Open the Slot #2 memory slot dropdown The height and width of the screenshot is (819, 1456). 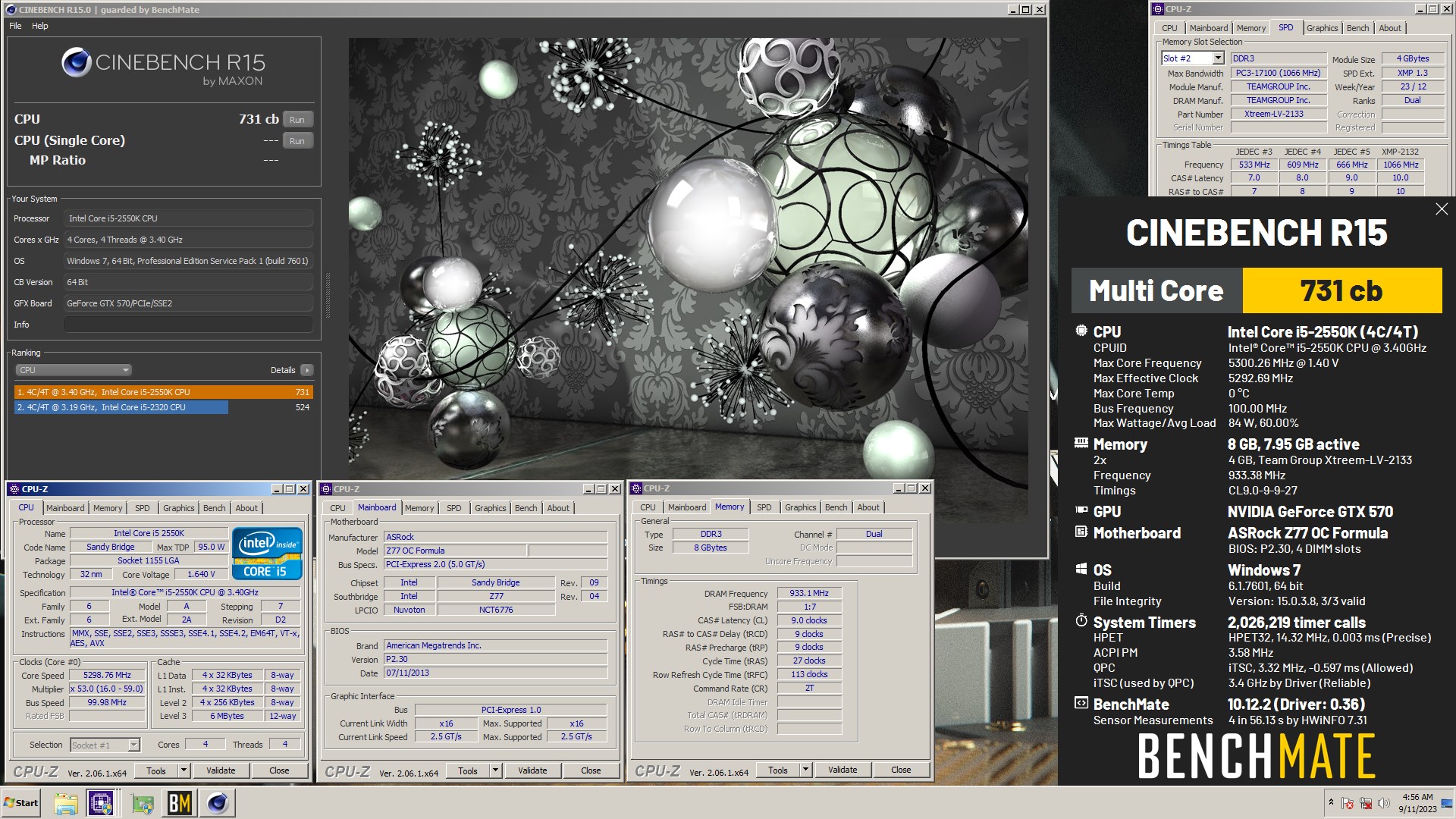(1193, 58)
